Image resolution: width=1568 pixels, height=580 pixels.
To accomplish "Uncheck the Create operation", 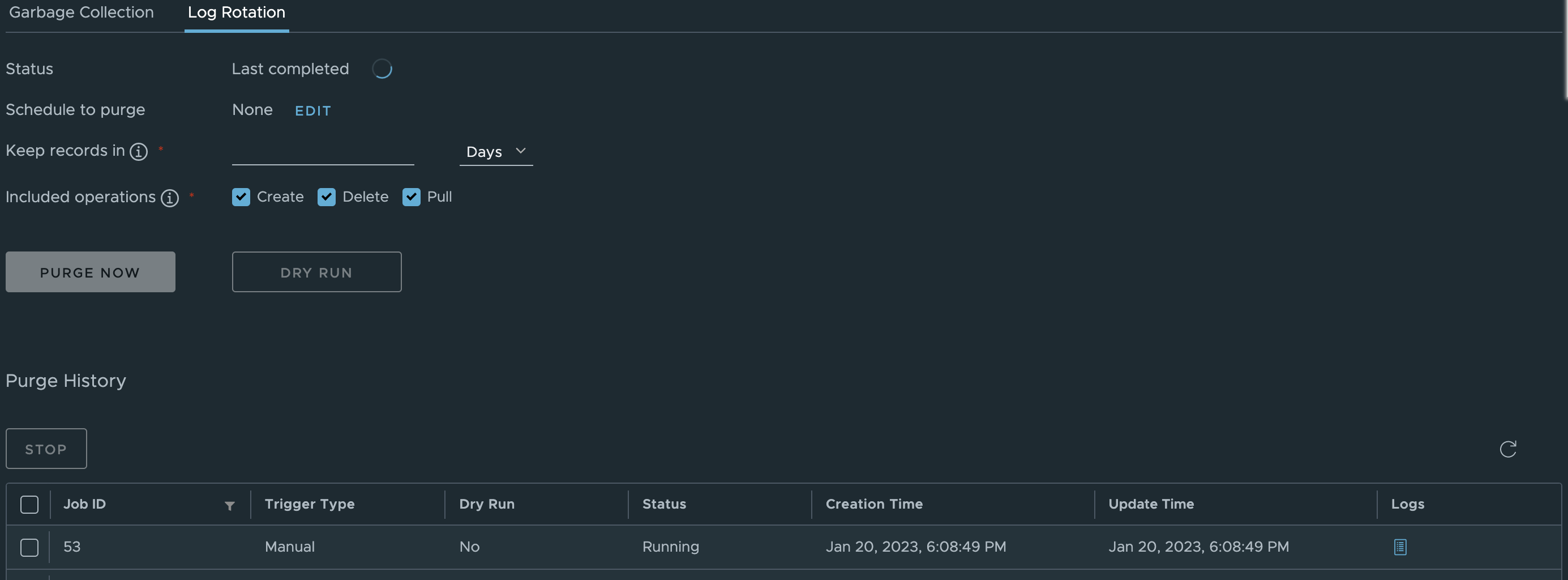I will click(241, 197).
